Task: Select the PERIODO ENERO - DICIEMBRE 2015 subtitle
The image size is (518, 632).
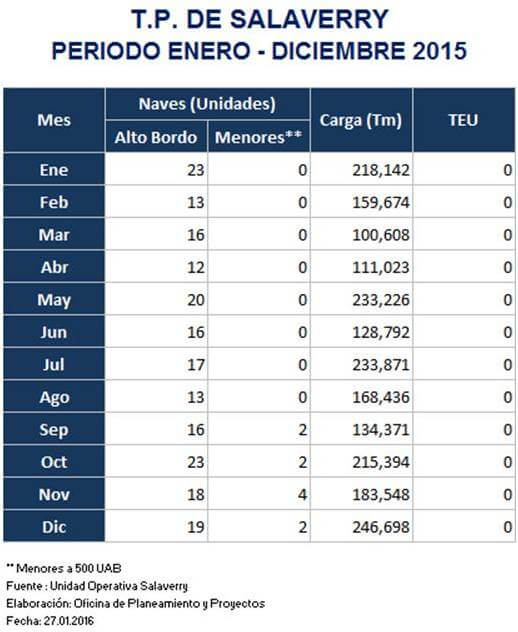Action: (x=260, y=52)
